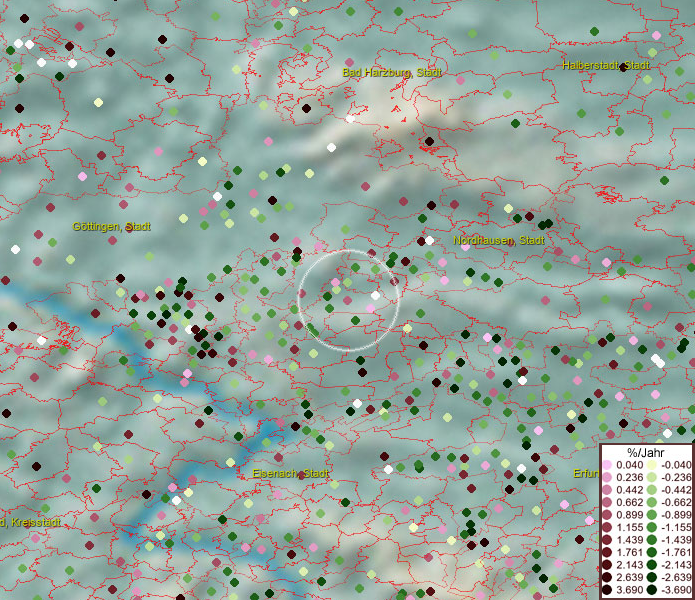Click the Nordhausen, Stadt map label
695x600 pixels.
[x=499, y=240]
